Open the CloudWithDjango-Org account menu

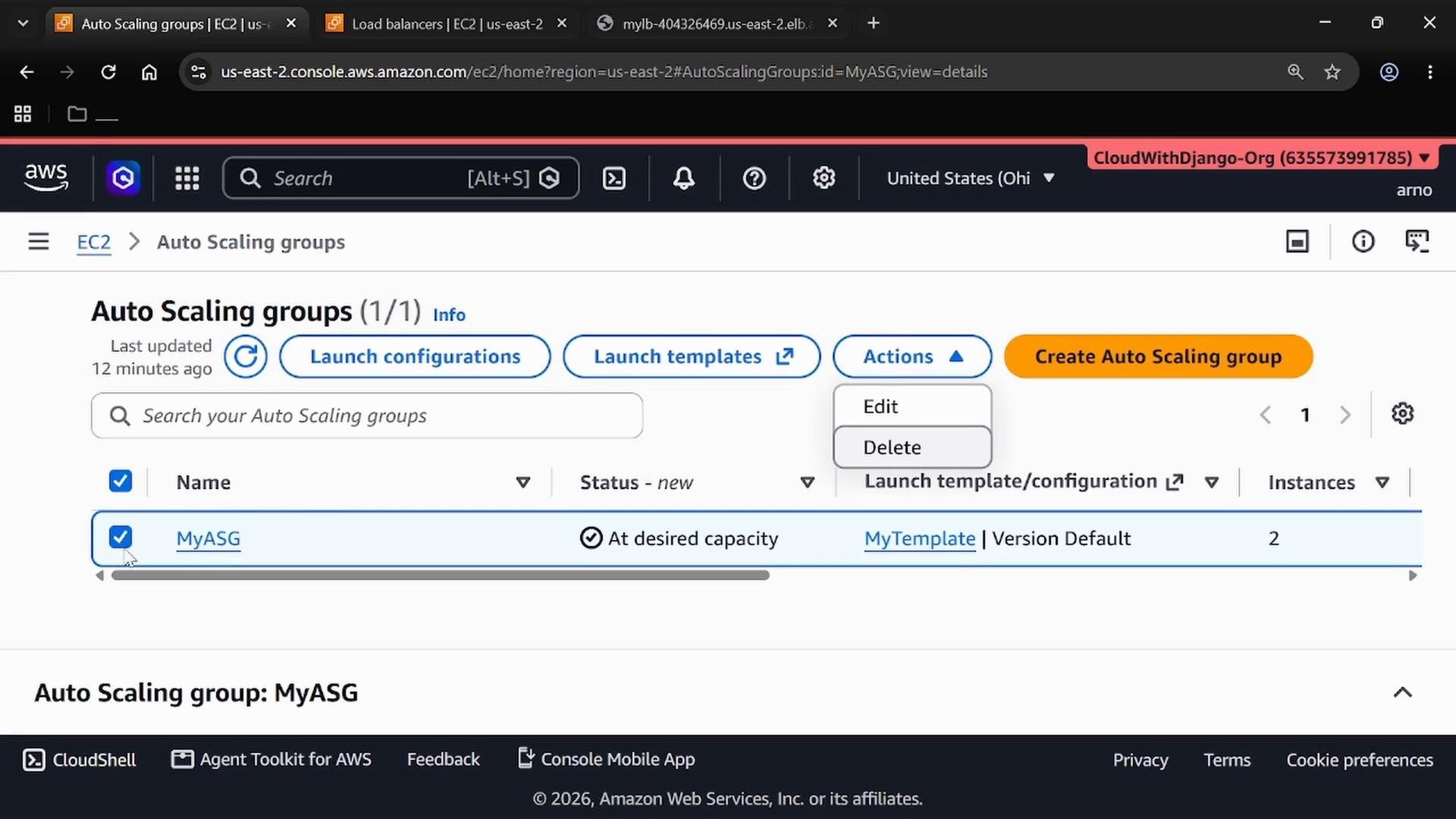1262,158
